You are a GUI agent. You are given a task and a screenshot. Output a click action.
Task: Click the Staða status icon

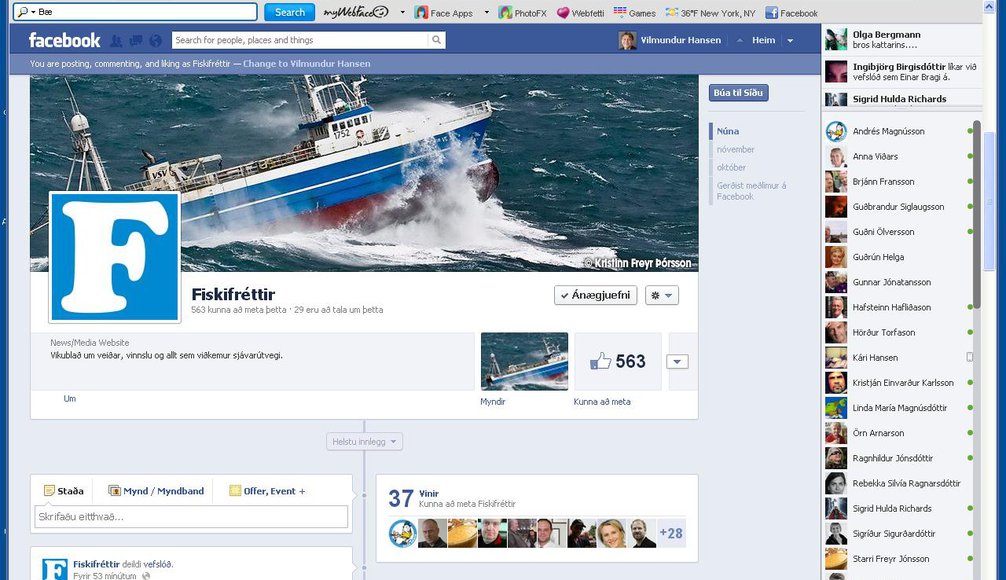click(49, 491)
